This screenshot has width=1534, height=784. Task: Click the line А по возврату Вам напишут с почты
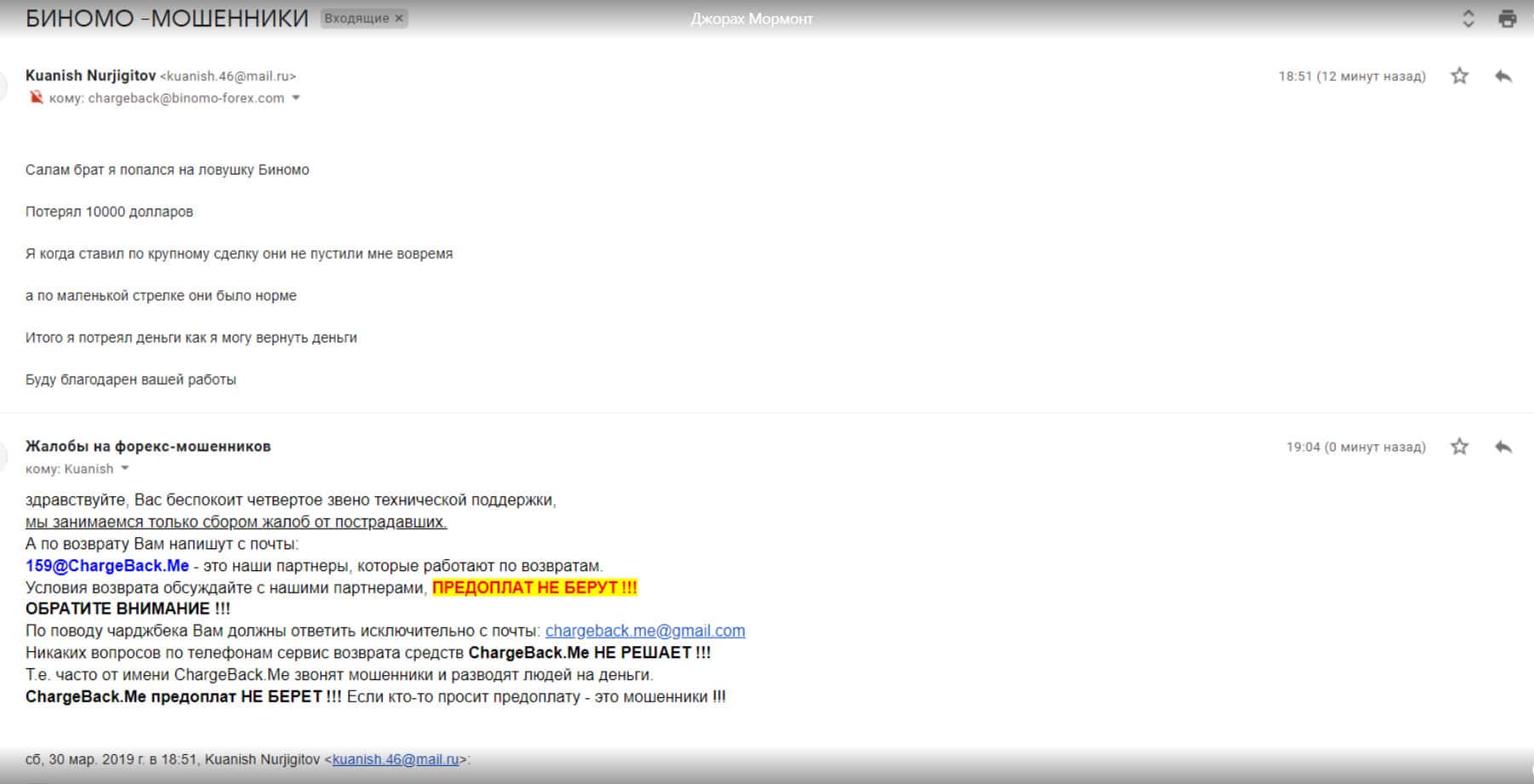click(162, 544)
